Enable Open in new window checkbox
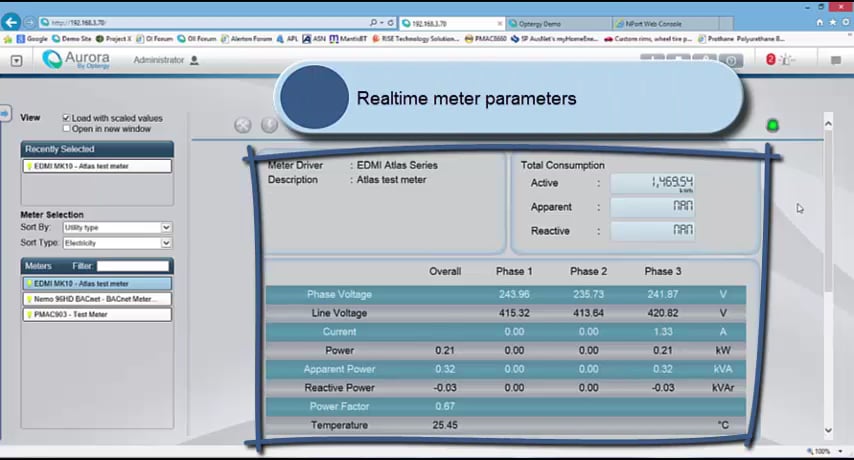 point(66,129)
